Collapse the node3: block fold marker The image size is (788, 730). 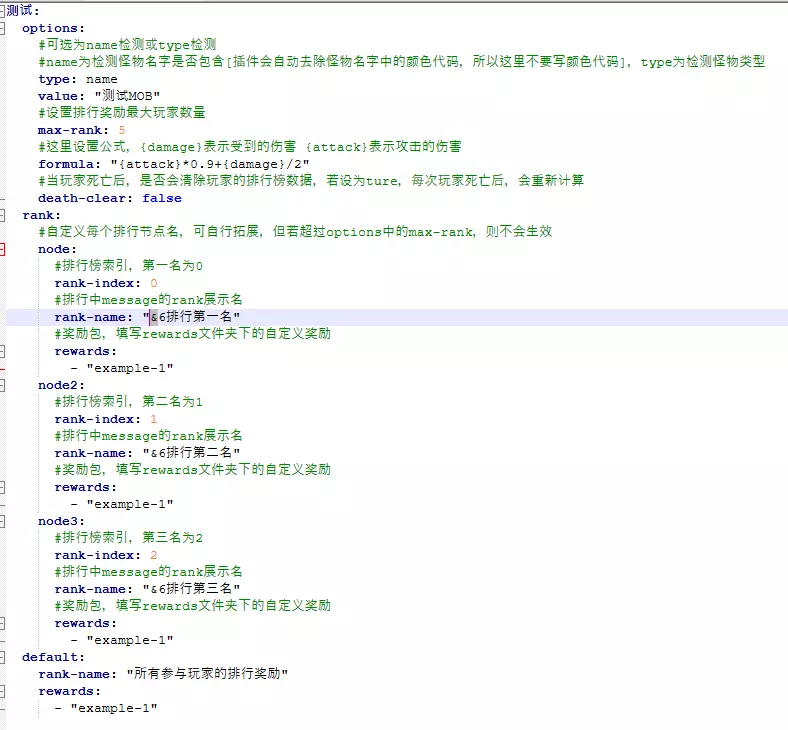click(x=2, y=522)
